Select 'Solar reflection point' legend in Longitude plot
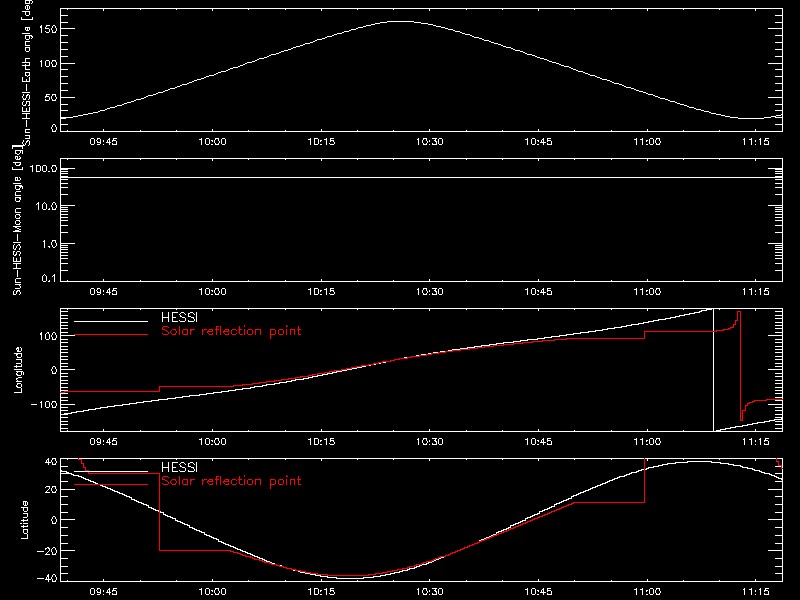This screenshot has width=800, height=600. point(231,331)
